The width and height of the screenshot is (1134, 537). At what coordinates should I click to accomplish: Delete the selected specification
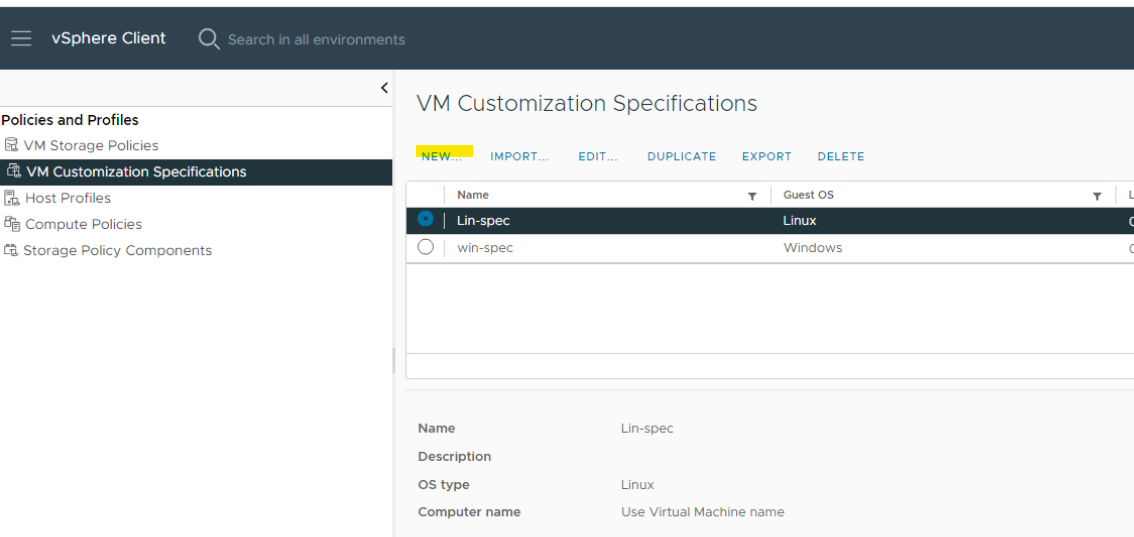(841, 156)
